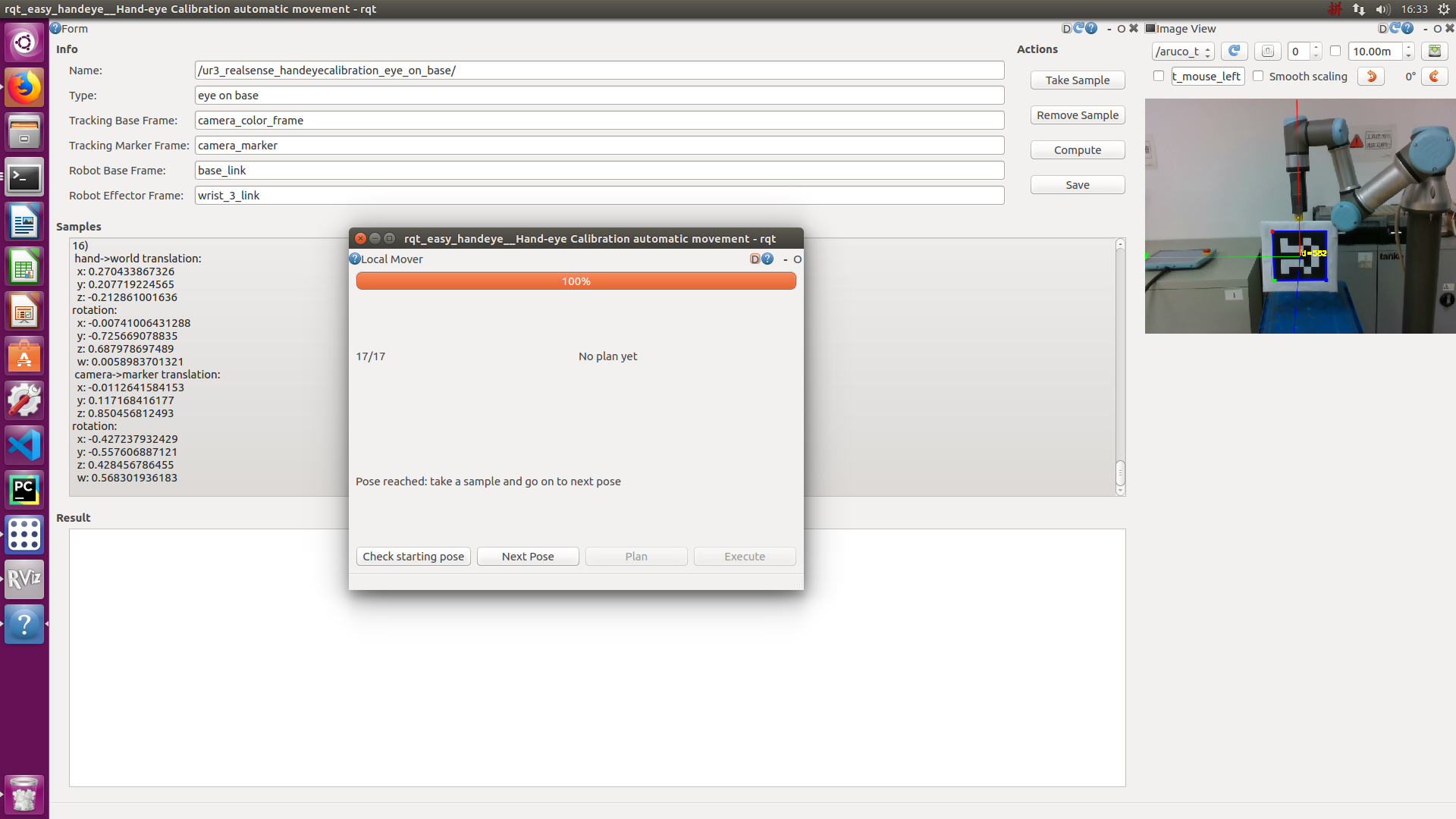Click Next Pose in Local Mover
Screen dimensions: 1456x819
click(x=528, y=556)
